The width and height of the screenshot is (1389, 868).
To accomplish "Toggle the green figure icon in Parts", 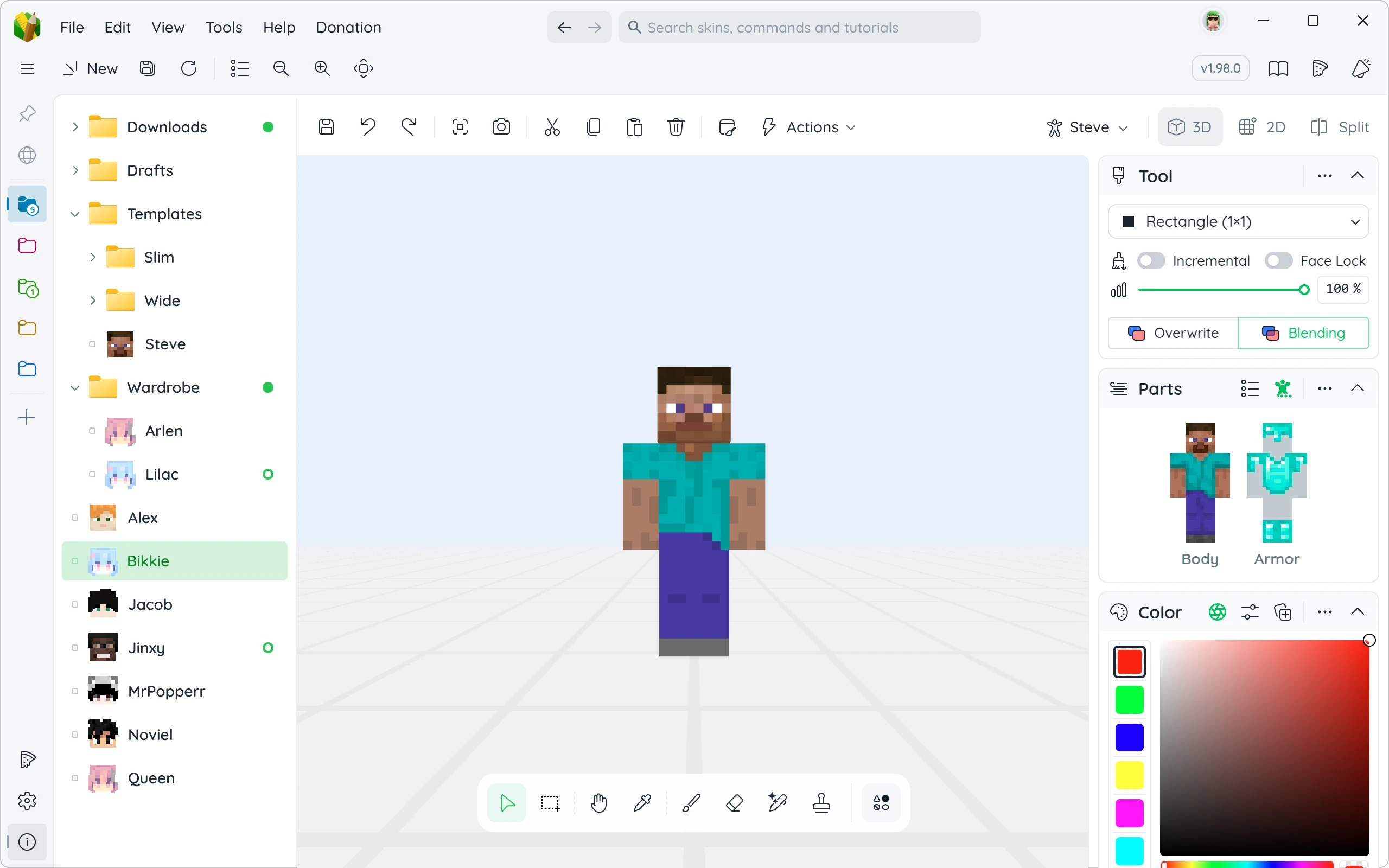I will 1283,388.
